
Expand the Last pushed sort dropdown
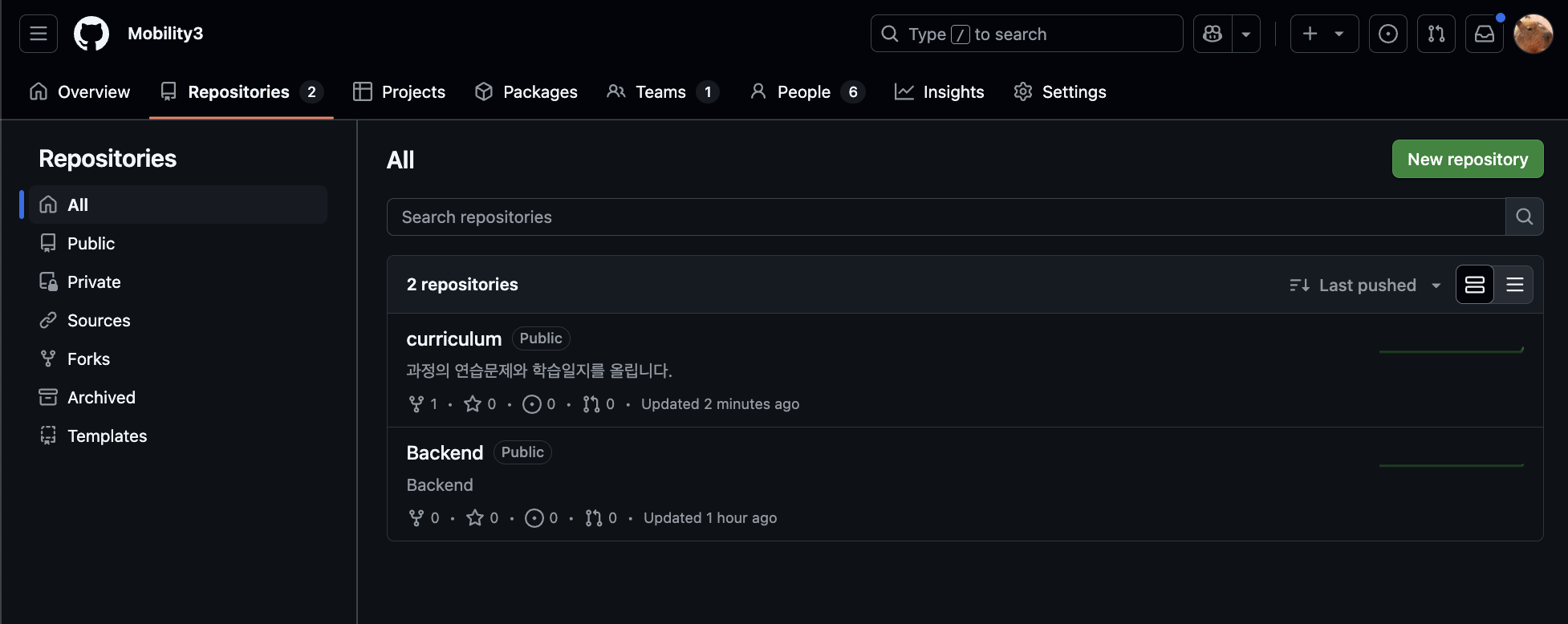point(1366,285)
